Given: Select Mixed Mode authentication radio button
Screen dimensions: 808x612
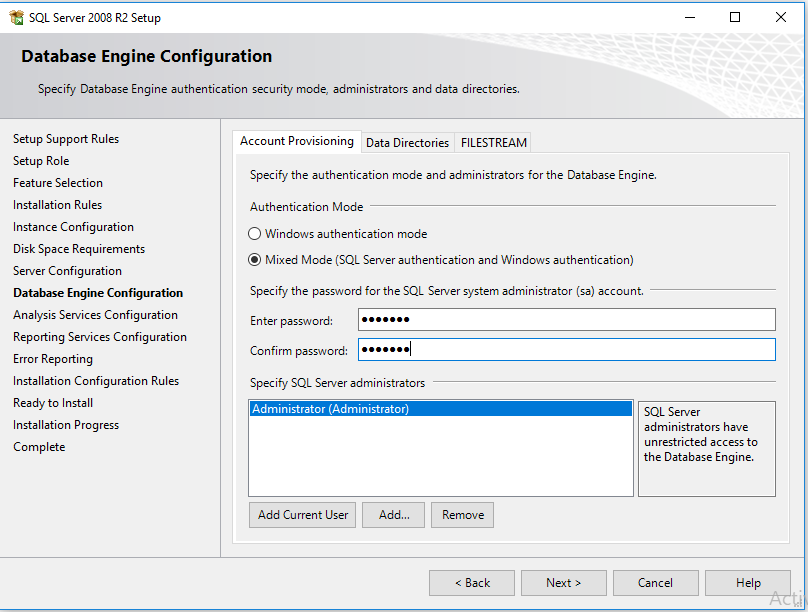Looking at the screenshot, I should click(255, 260).
